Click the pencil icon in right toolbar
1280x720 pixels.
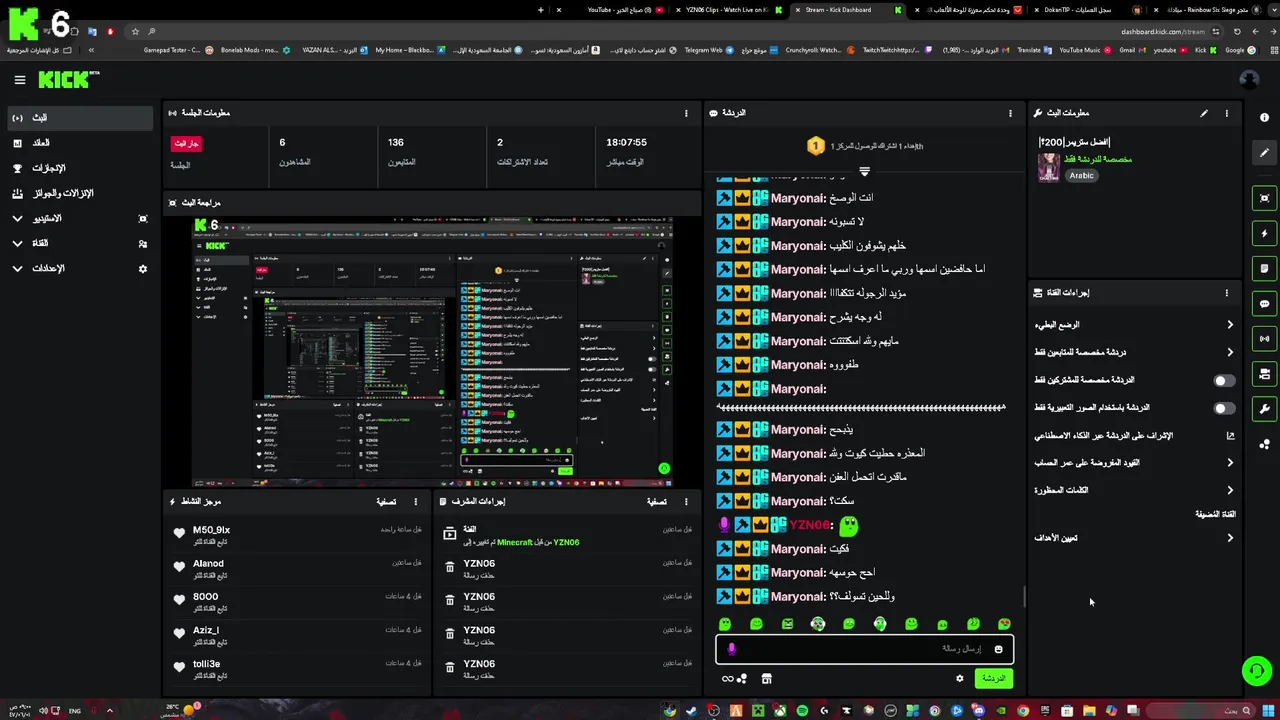point(1265,153)
